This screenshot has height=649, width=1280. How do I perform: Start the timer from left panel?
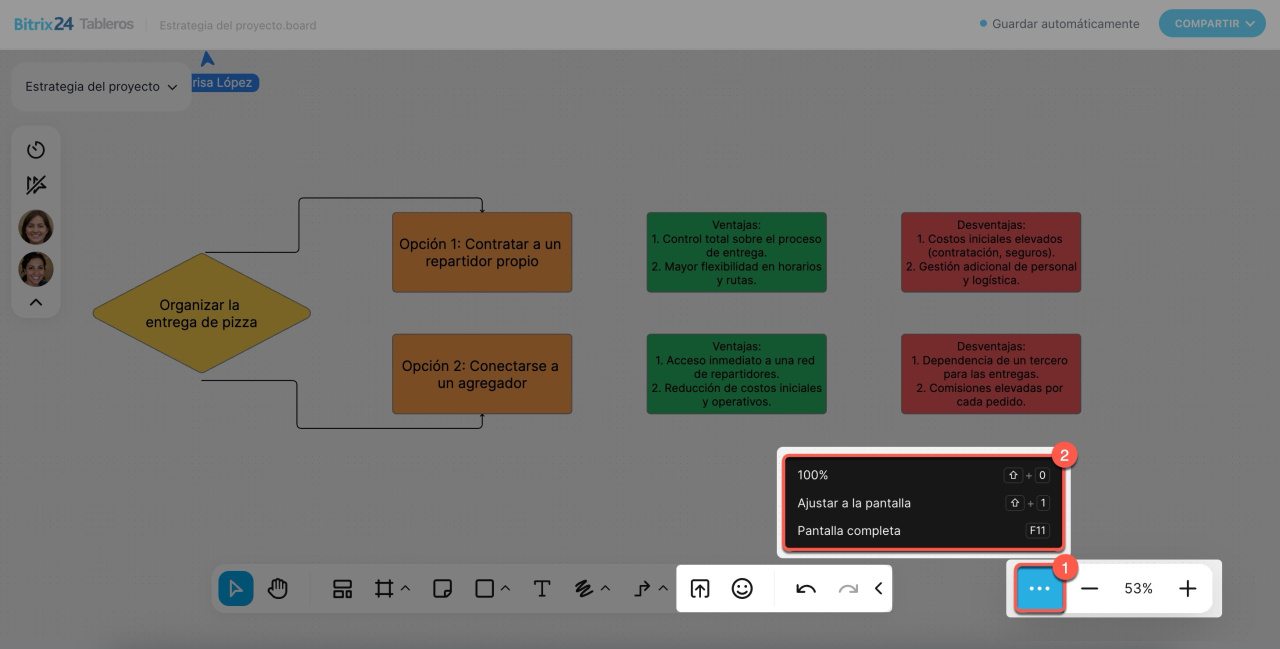(x=36, y=150)
